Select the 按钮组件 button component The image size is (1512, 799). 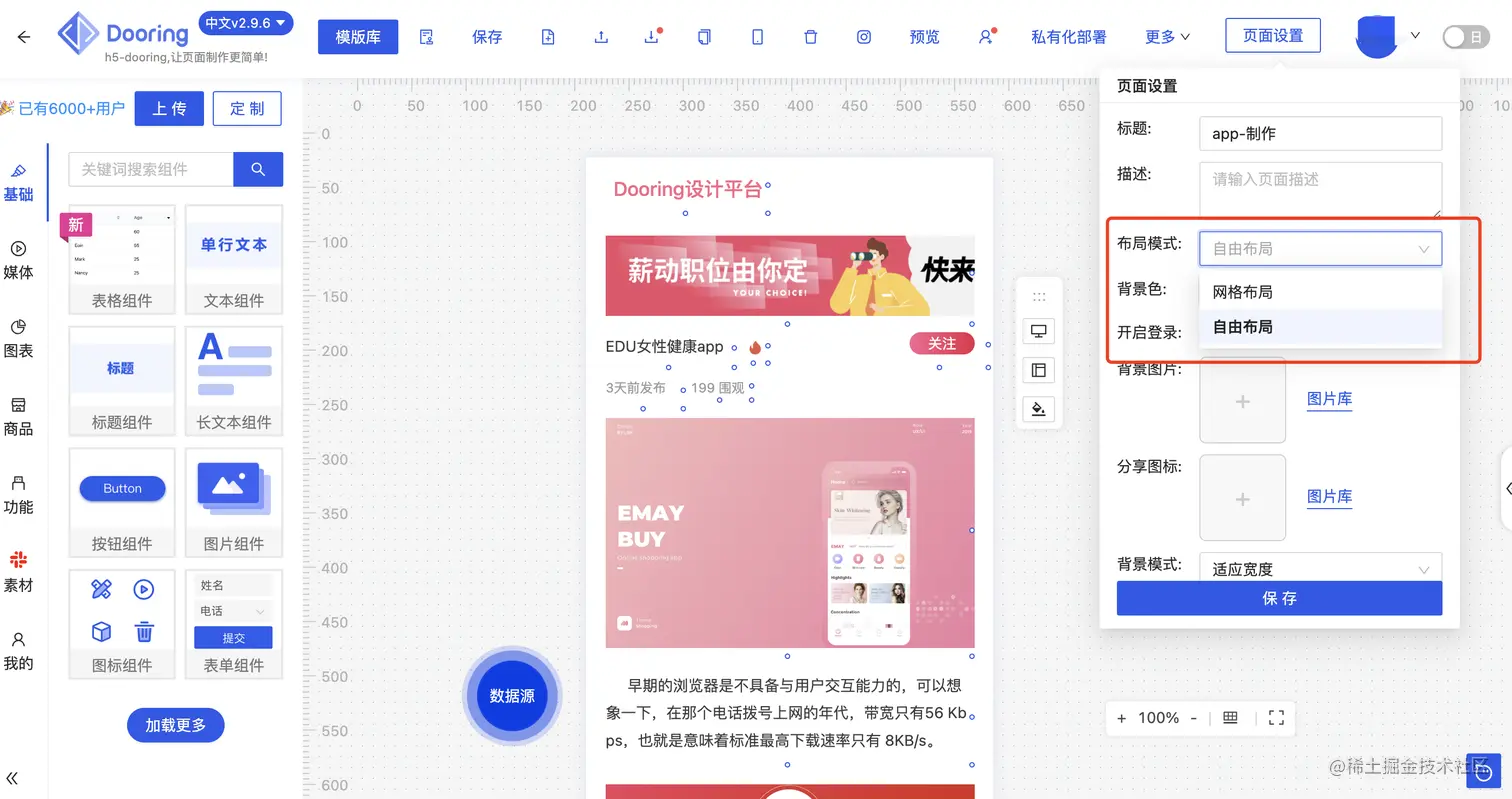coord(122,503)
